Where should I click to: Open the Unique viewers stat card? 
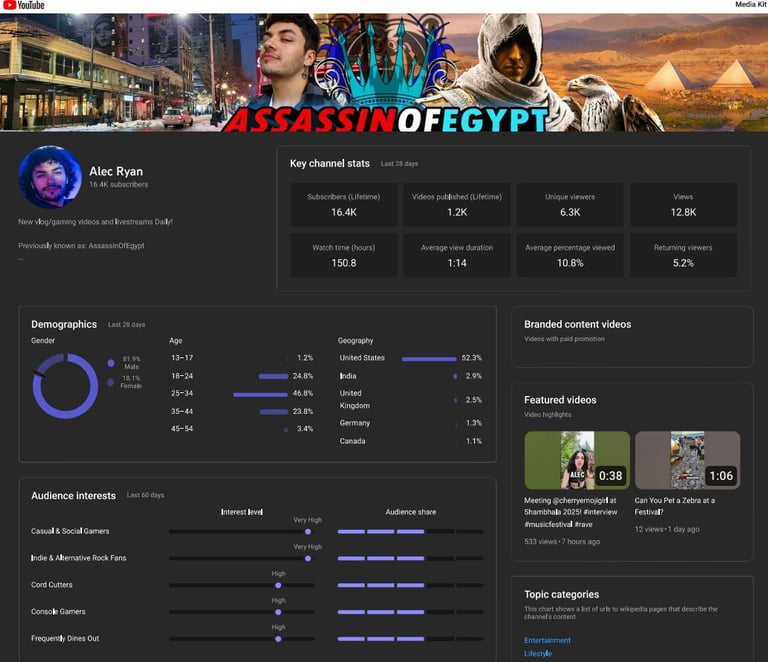pyautogui.click(x=570, y=205)
